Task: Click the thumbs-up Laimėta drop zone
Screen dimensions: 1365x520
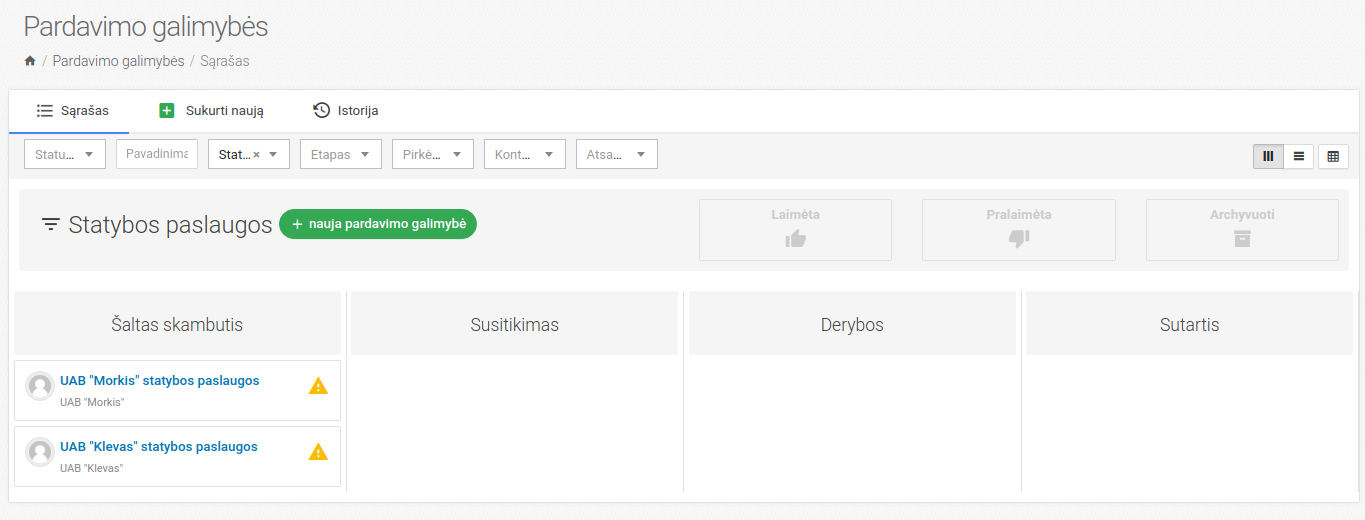Action: [795, 230]
